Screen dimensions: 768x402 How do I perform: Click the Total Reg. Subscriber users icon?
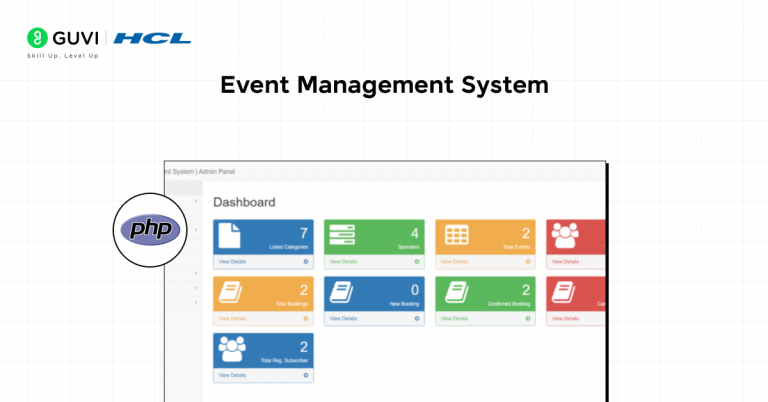pyautogui.click(x=232, y=349)
